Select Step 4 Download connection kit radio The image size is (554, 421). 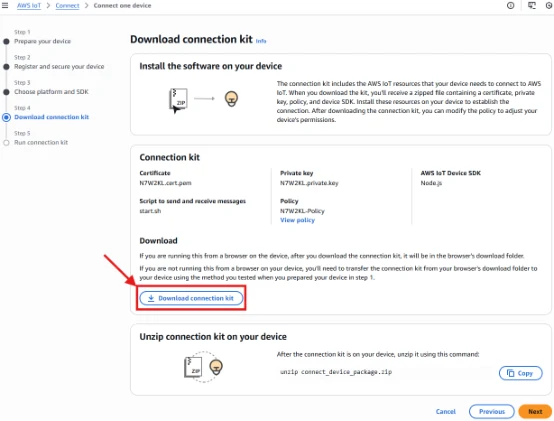6,117
